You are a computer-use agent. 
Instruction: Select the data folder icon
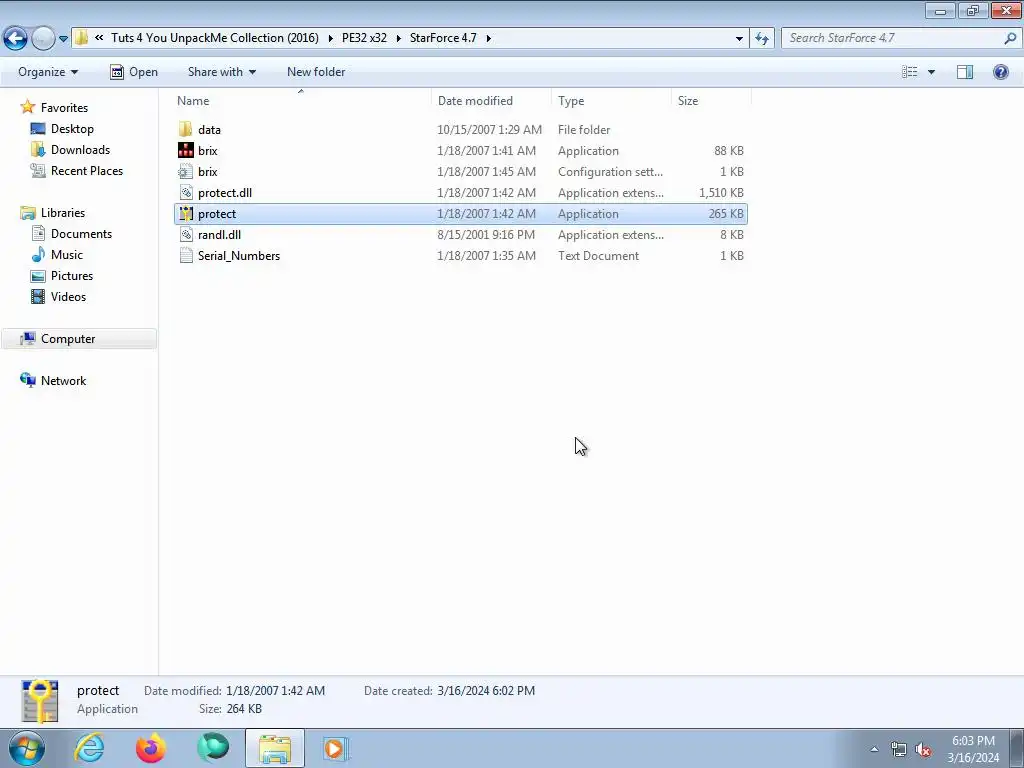(185, 129)
